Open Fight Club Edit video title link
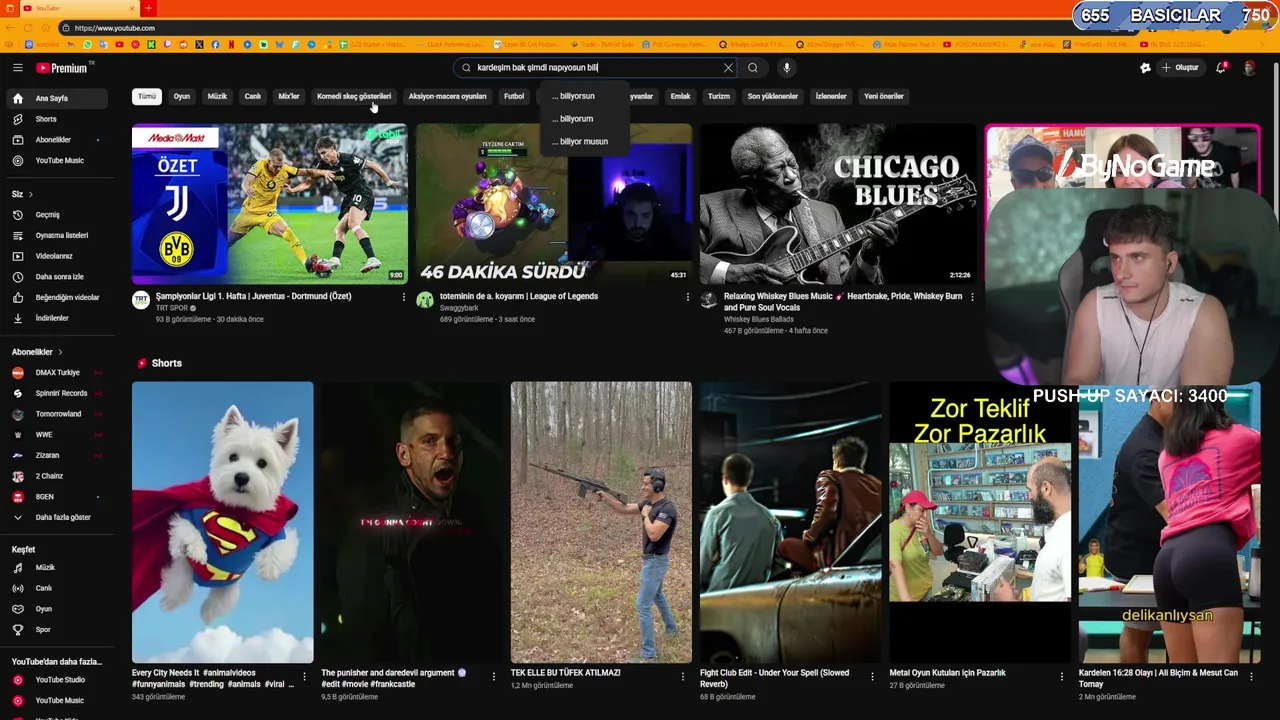The height and width of the screenshot is (720, 1280). point(775,678)
